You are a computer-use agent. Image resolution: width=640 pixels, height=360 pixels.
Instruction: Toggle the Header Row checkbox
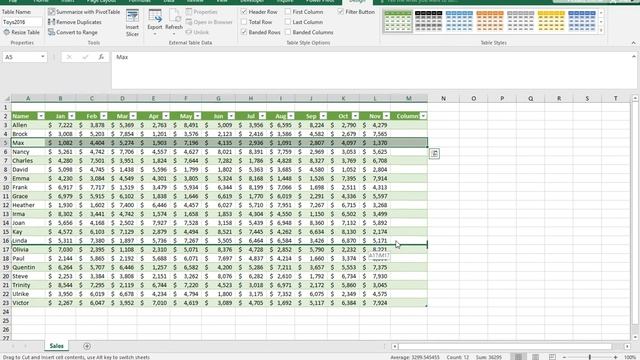tap(244, 12)
